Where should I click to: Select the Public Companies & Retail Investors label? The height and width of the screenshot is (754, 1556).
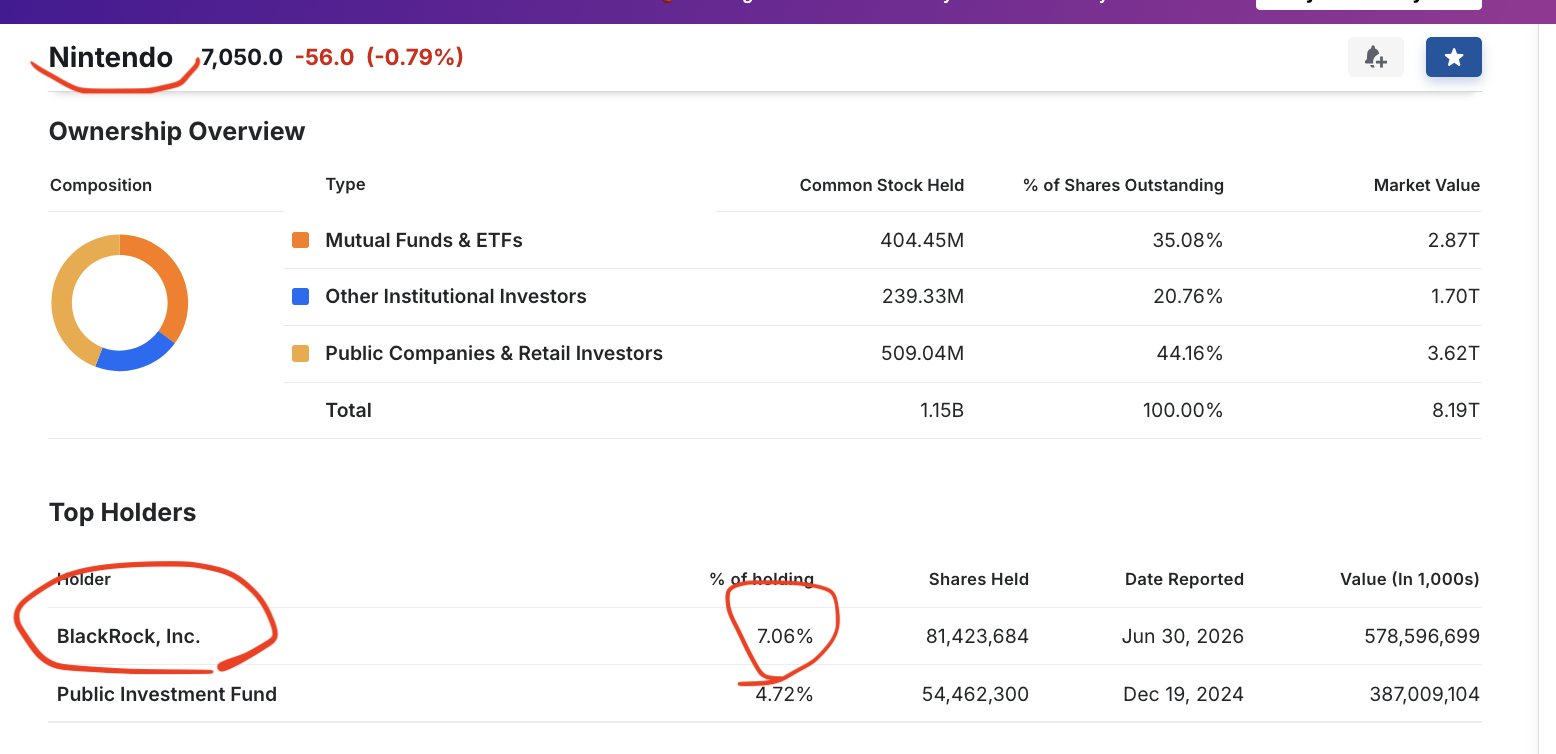click(494, 353)
